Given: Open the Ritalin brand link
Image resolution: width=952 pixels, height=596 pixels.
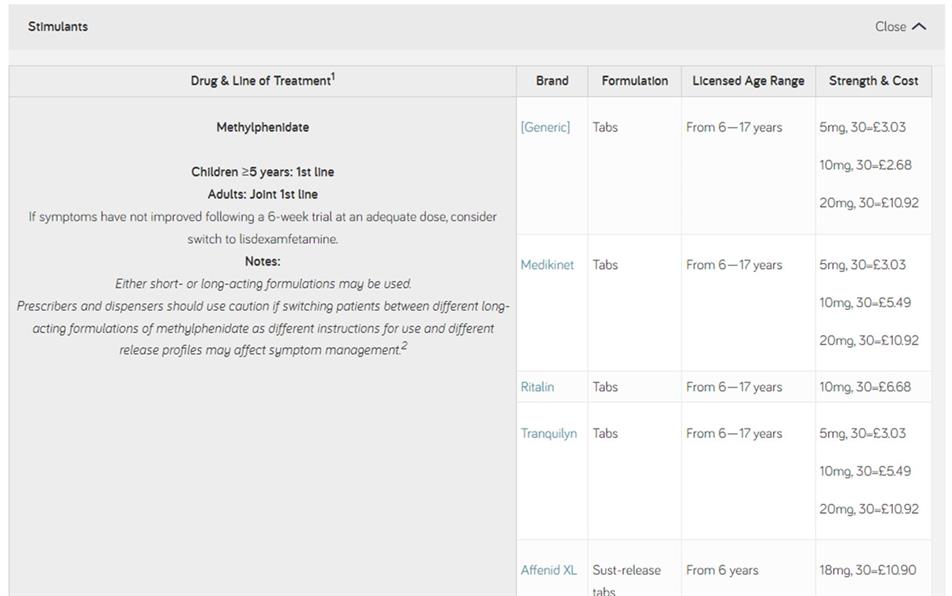Looking at the screenshot, I should [x=538, y=386].
